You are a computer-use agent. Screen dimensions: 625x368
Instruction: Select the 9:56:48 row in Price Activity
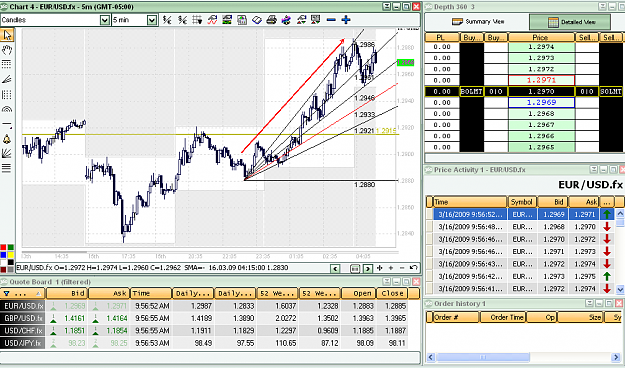tap(521, 226)
